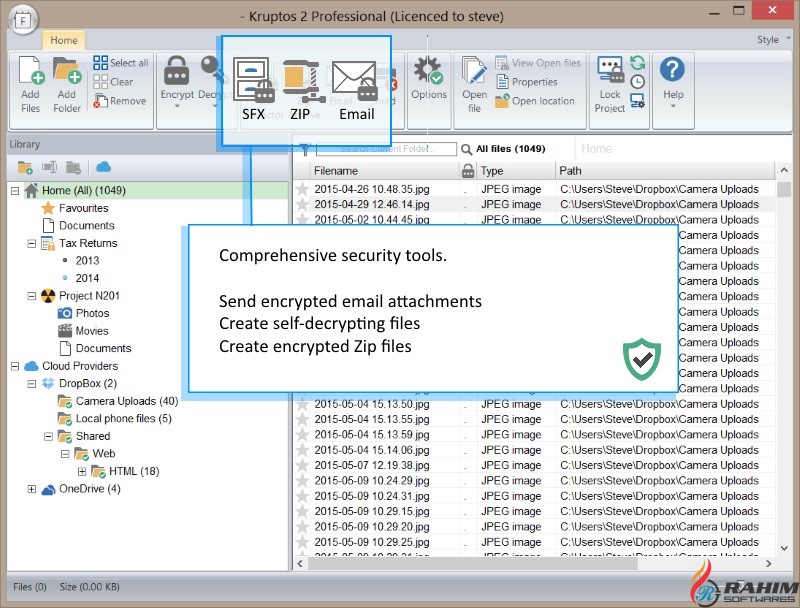This screenshot has height=608, width=800.
Task: Open the Style menu
Action: click(x=769, y=41)
